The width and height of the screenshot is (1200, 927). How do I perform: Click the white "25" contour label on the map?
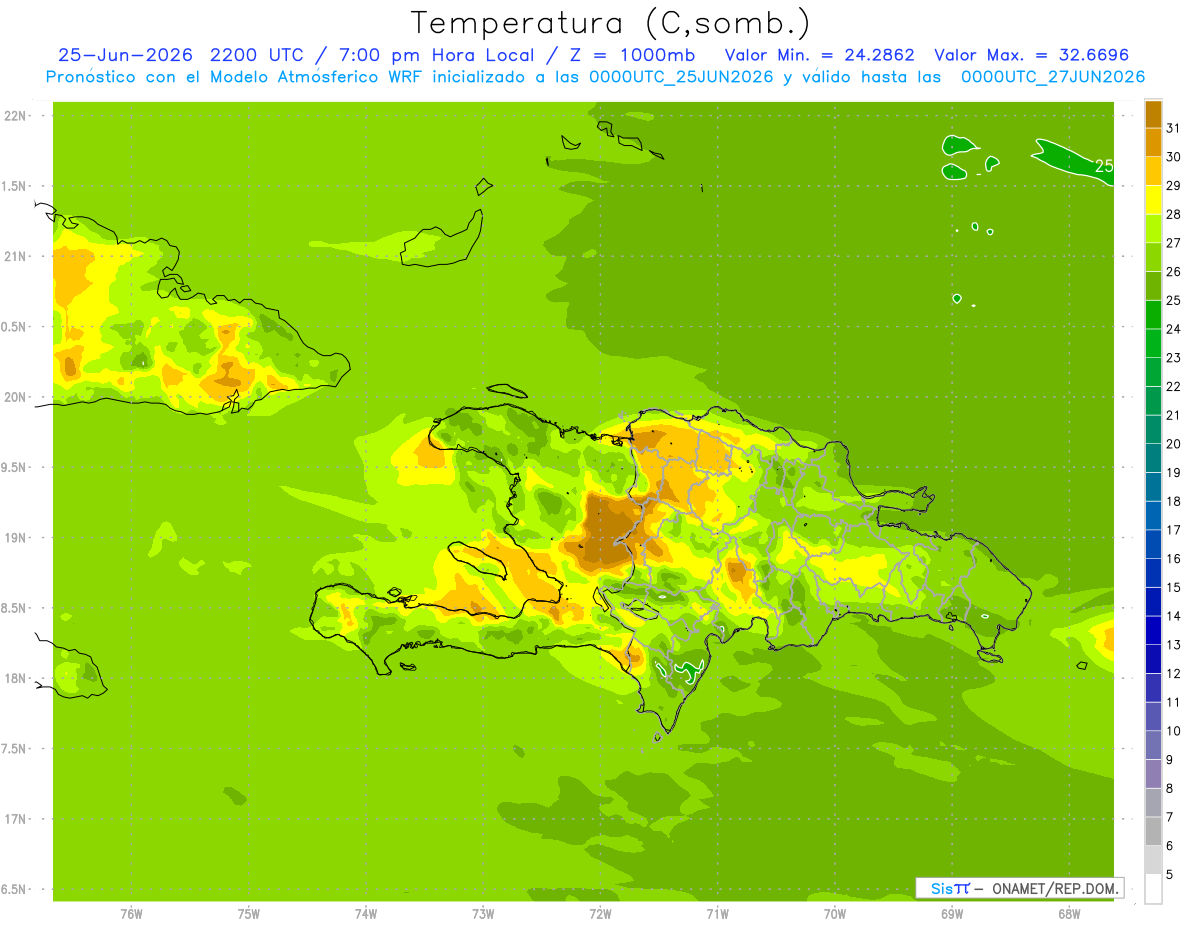pyautogui.click(x=1104, y=166)
